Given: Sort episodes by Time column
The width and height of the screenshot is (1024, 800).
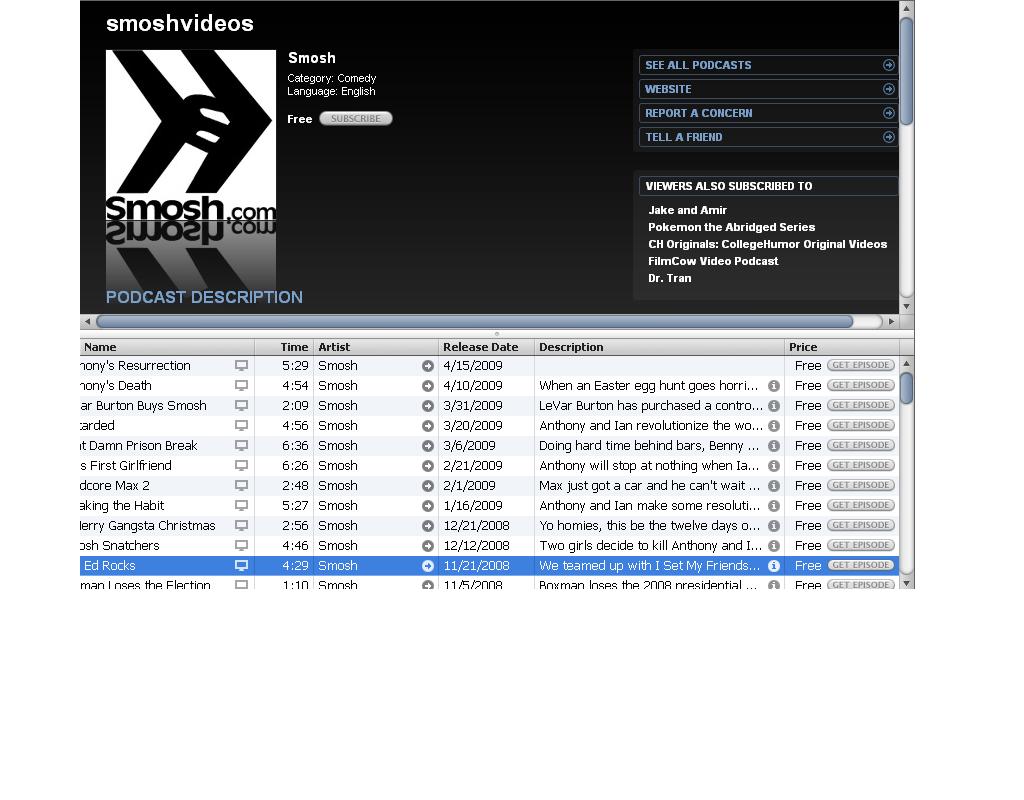Looking at the screenshot, I should tap(284, 347).
